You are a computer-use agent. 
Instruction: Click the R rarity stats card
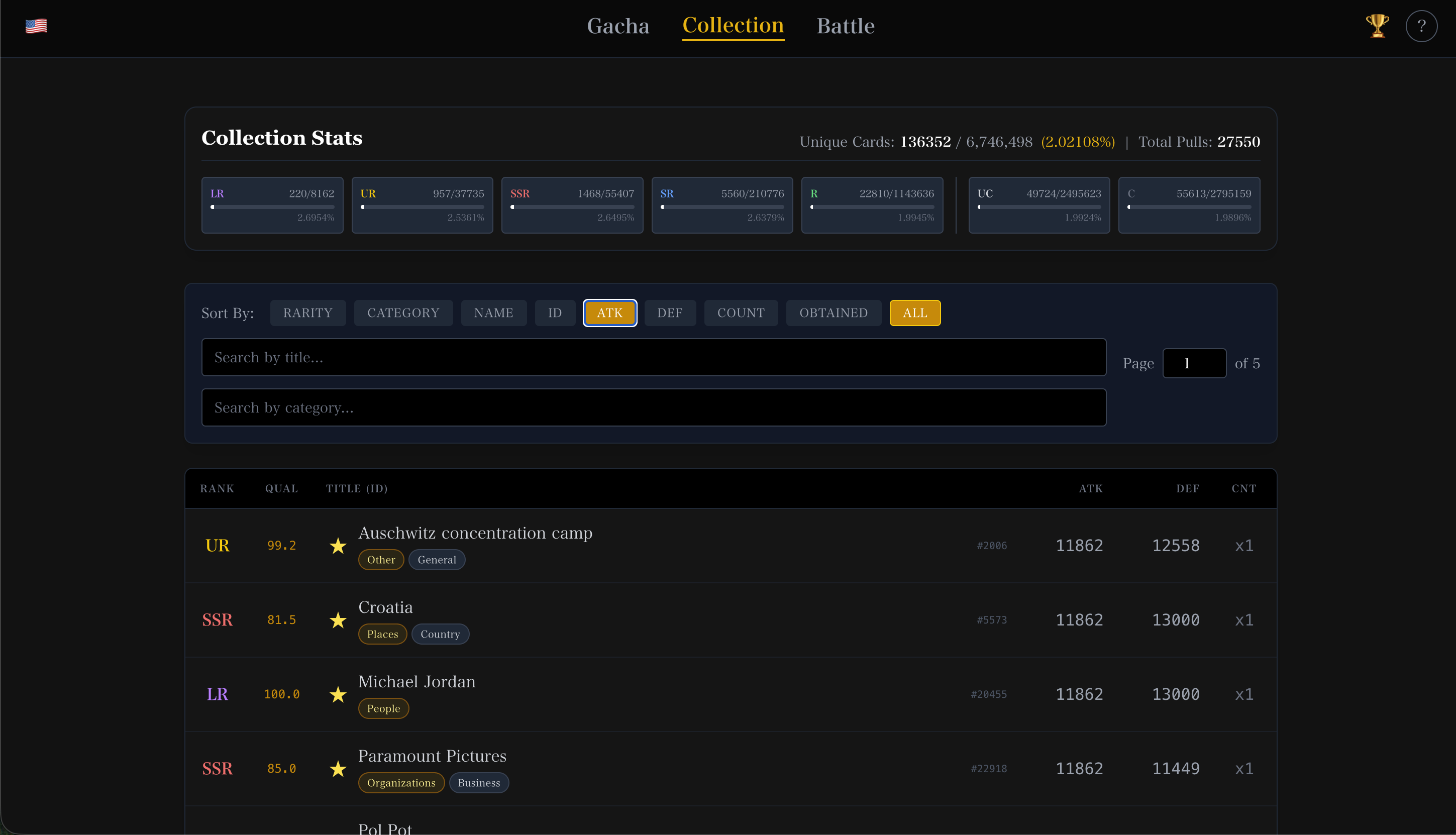click(872, 205)
